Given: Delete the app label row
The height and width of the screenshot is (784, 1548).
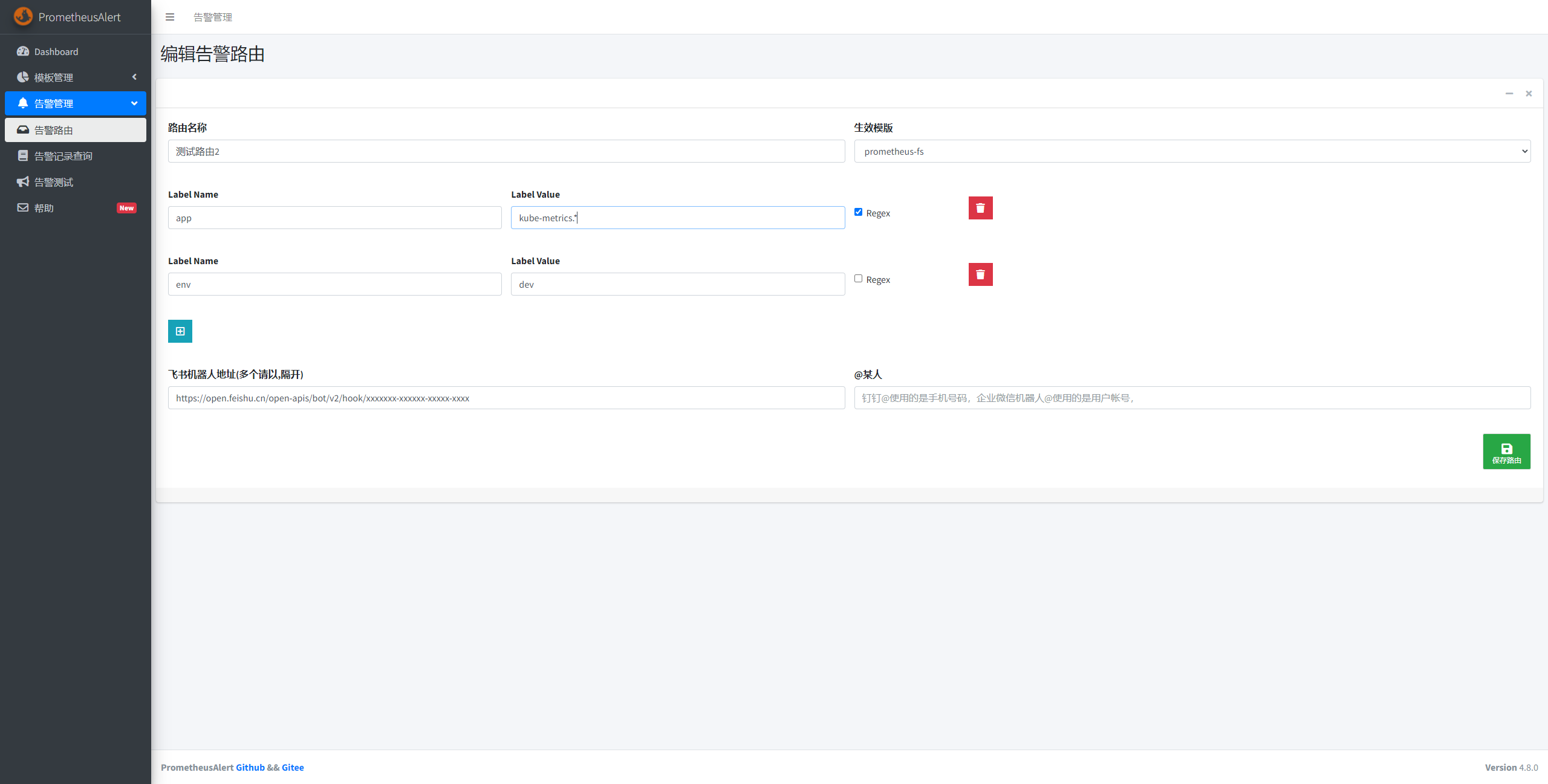Looking at the screenshot, I should click(980, 208).
